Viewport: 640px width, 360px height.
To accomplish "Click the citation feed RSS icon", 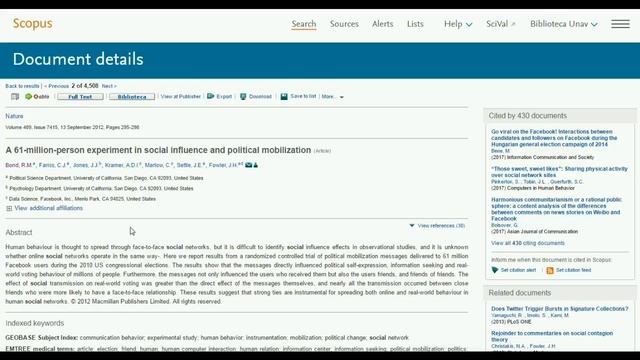I will pyautogui.click(x=550, y=270).
